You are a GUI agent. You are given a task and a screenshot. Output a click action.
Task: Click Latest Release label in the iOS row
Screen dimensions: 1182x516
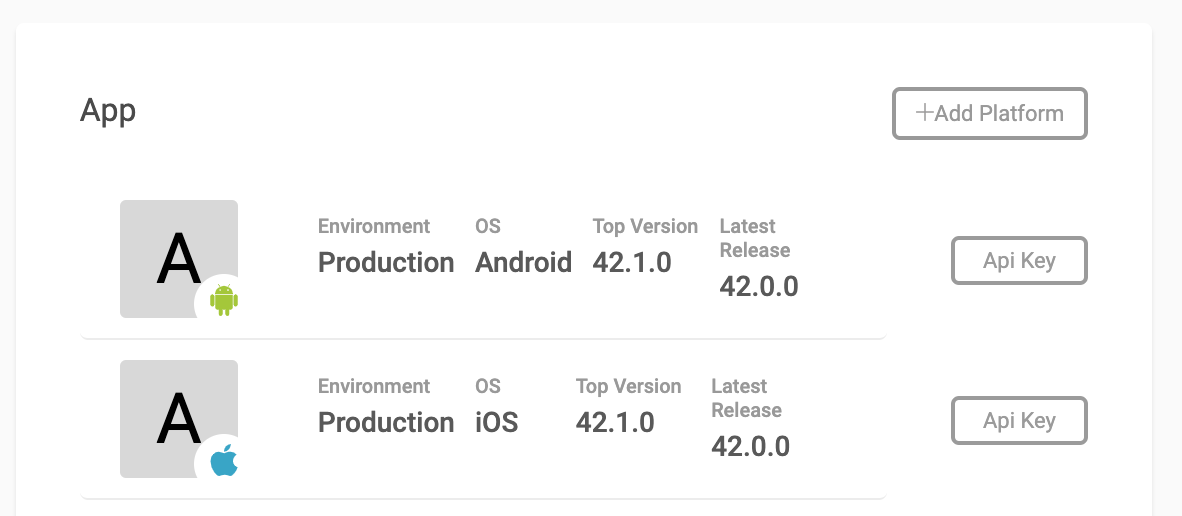point(746,398)
